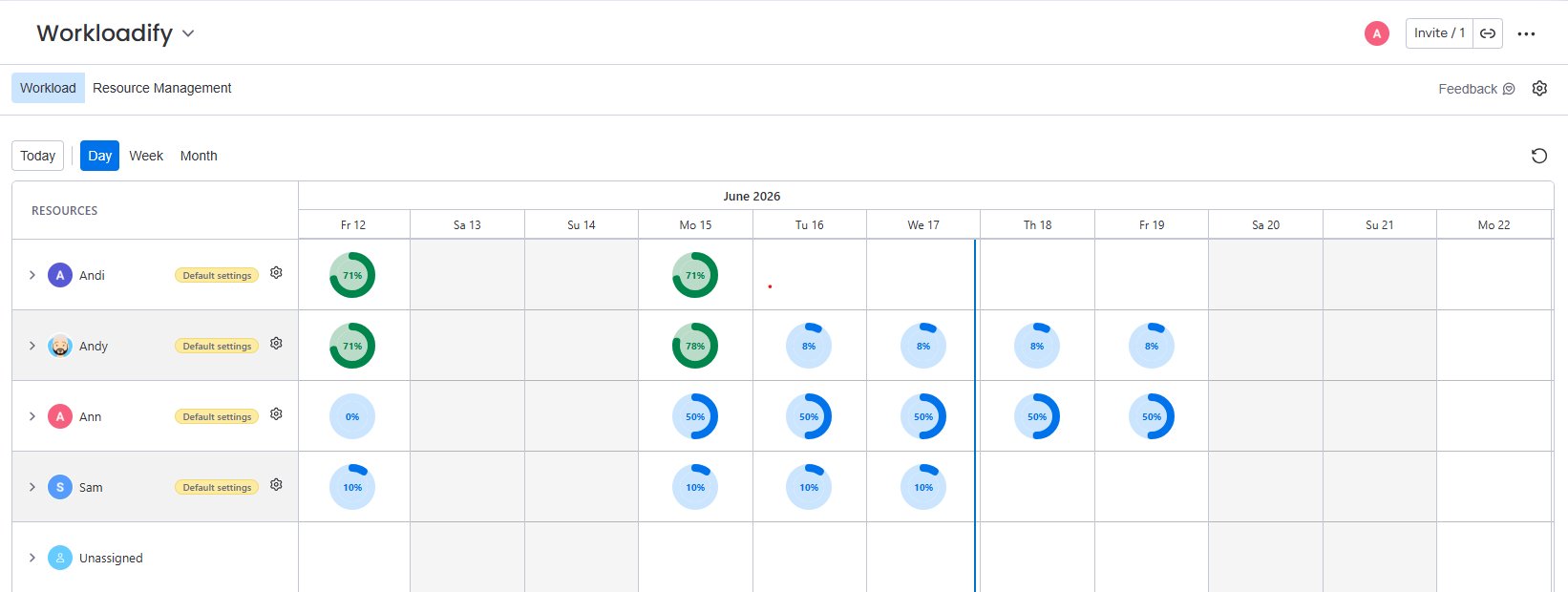Expand the Unassigned row
This screenshot has height=592, width=1568.
[32, 558]
